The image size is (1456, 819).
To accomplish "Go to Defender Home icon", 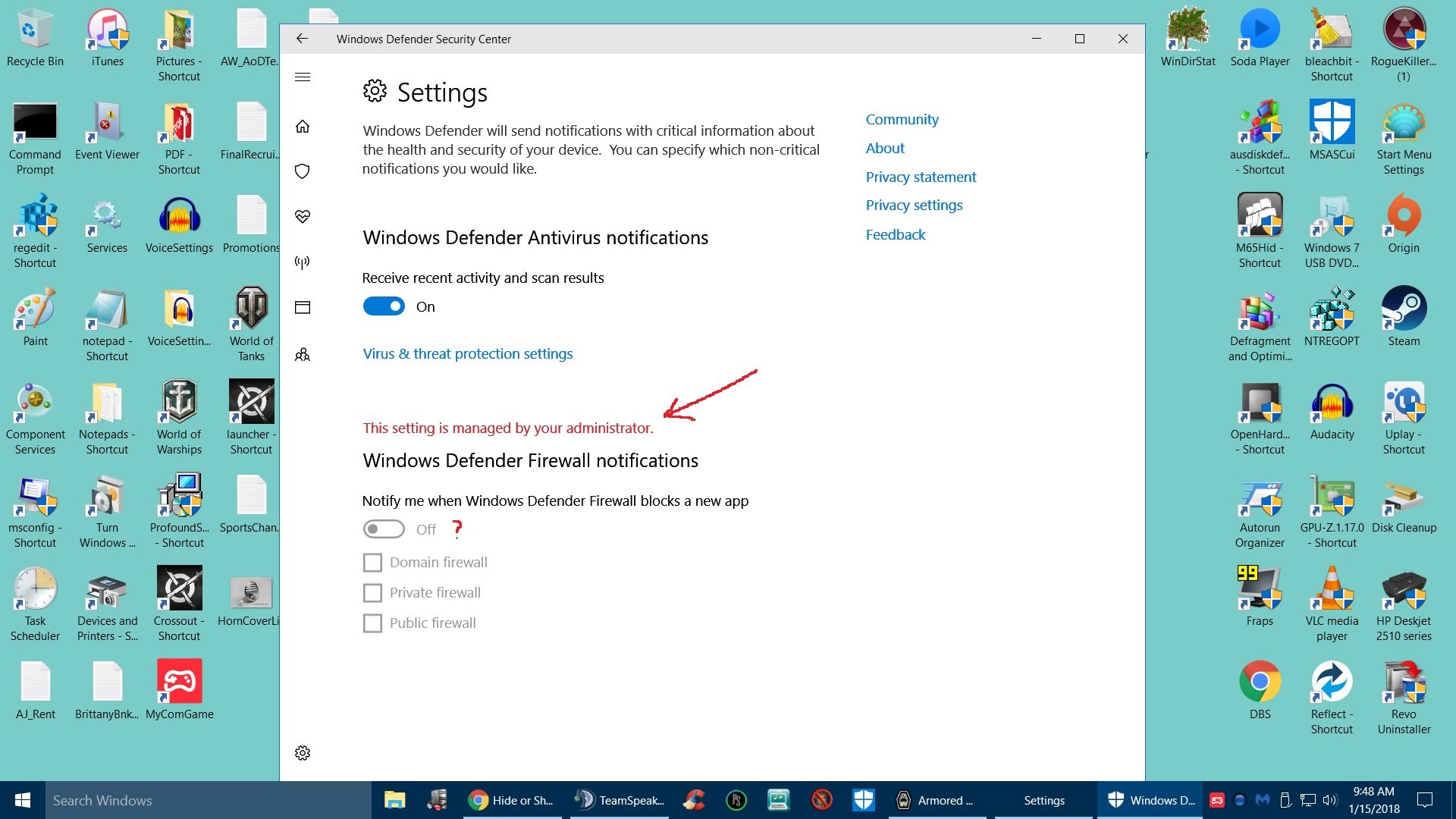I will click(303, 127).
